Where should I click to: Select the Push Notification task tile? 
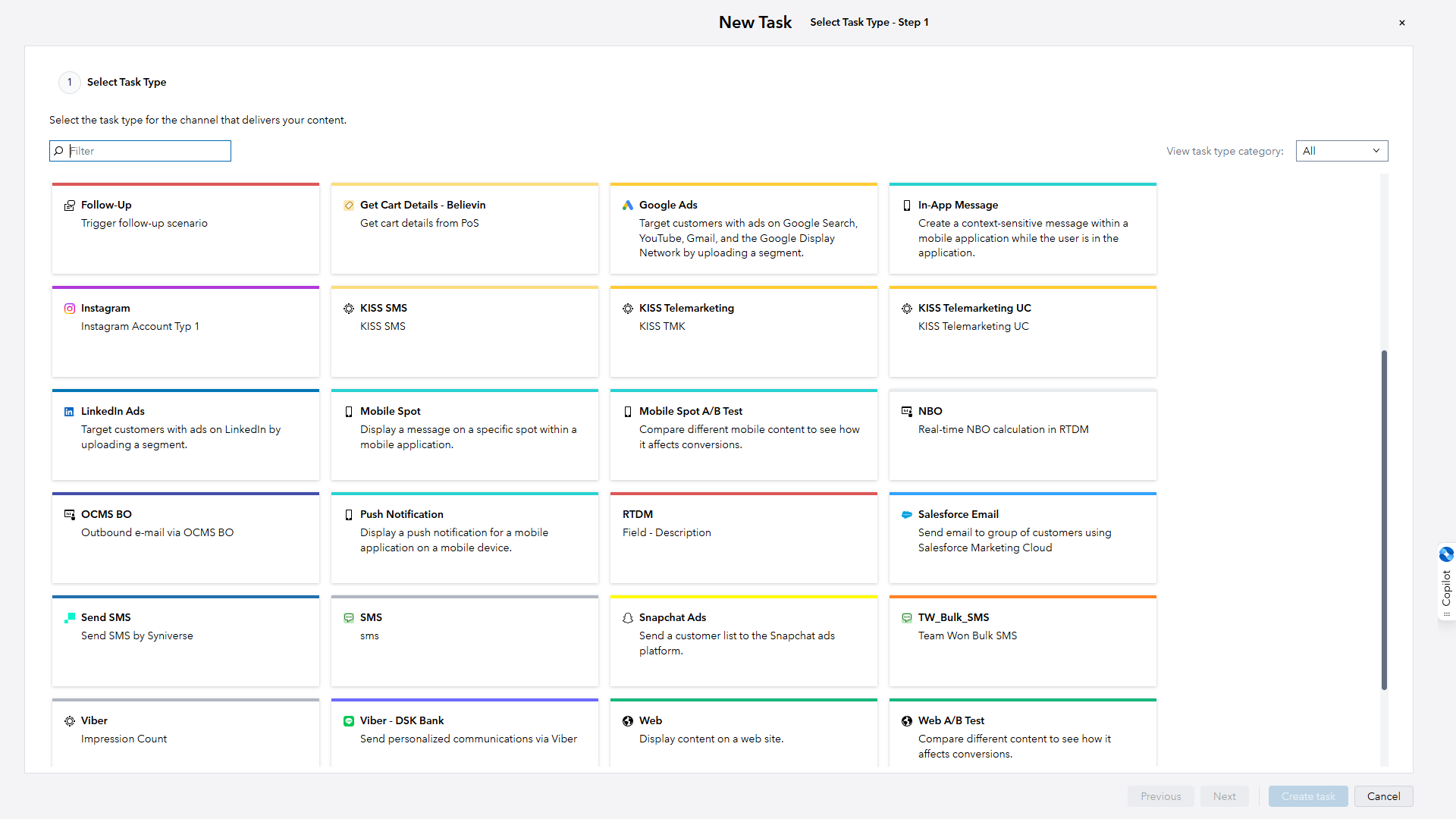click(464, 538)
